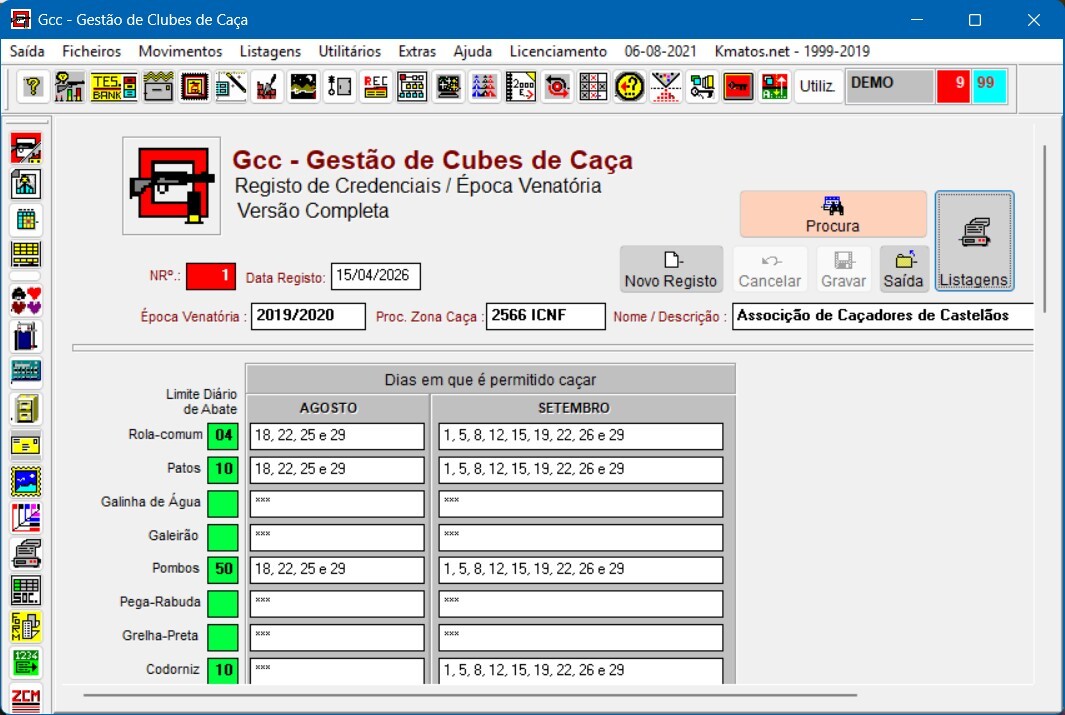Image resolution: width=1065 pixels, height=715 pixels.
Task: Select the playing card suits sidebar icon
Action: [x=26, y=299]
